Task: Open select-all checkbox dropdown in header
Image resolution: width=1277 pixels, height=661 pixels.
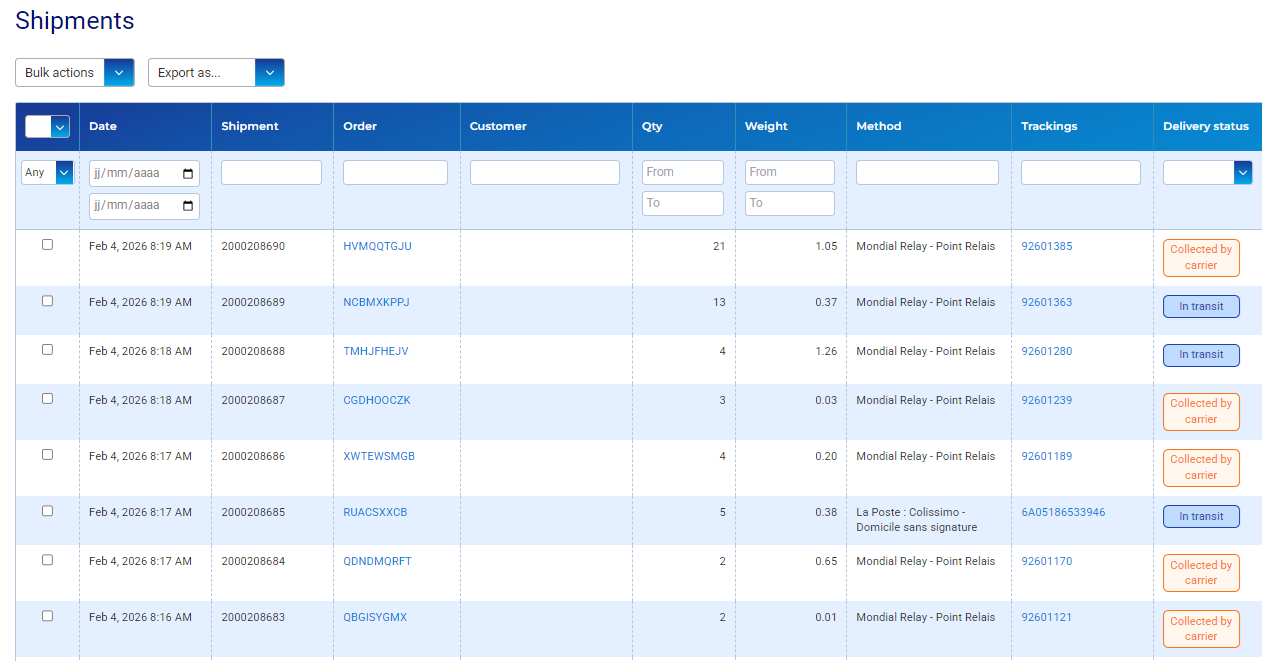Action: pyautogui.click(x=60, y=127)
